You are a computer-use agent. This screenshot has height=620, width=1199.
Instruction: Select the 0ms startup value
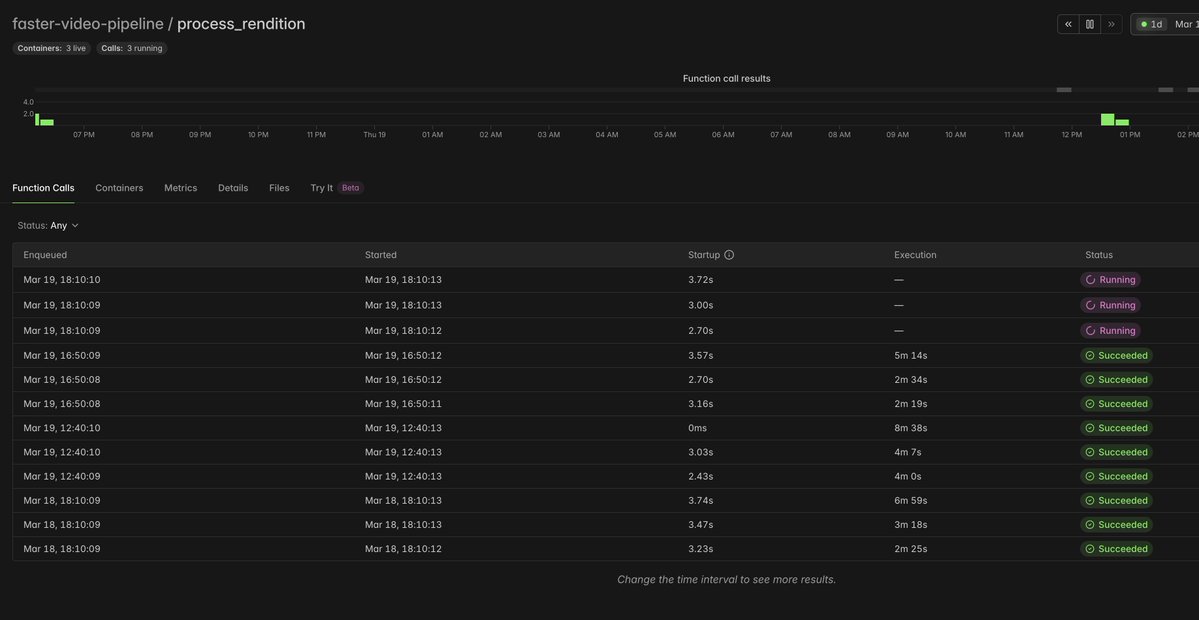pos(697,428)
